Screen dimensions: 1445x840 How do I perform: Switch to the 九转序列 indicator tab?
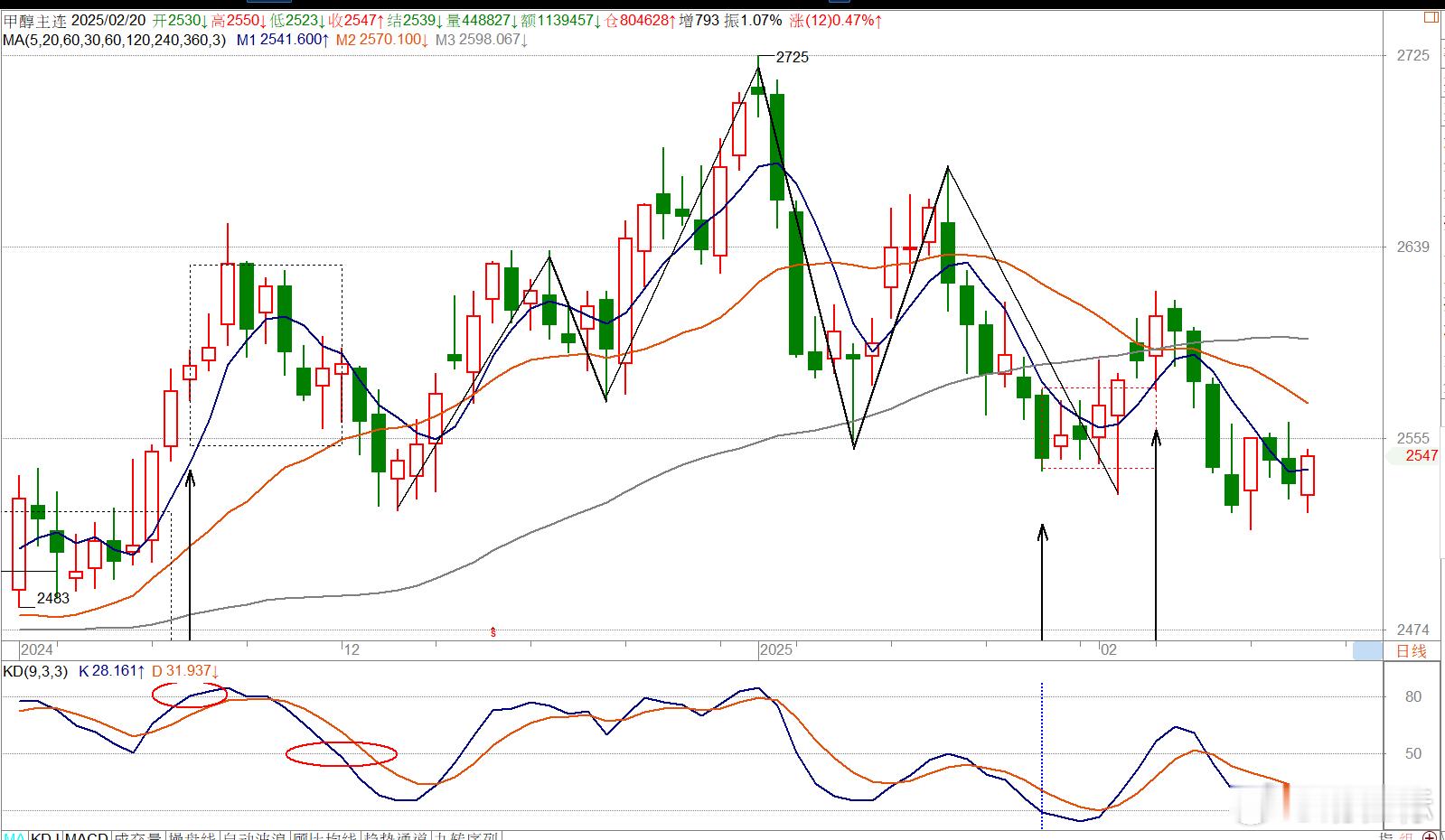pyautogui.click(x=466, y=835)
